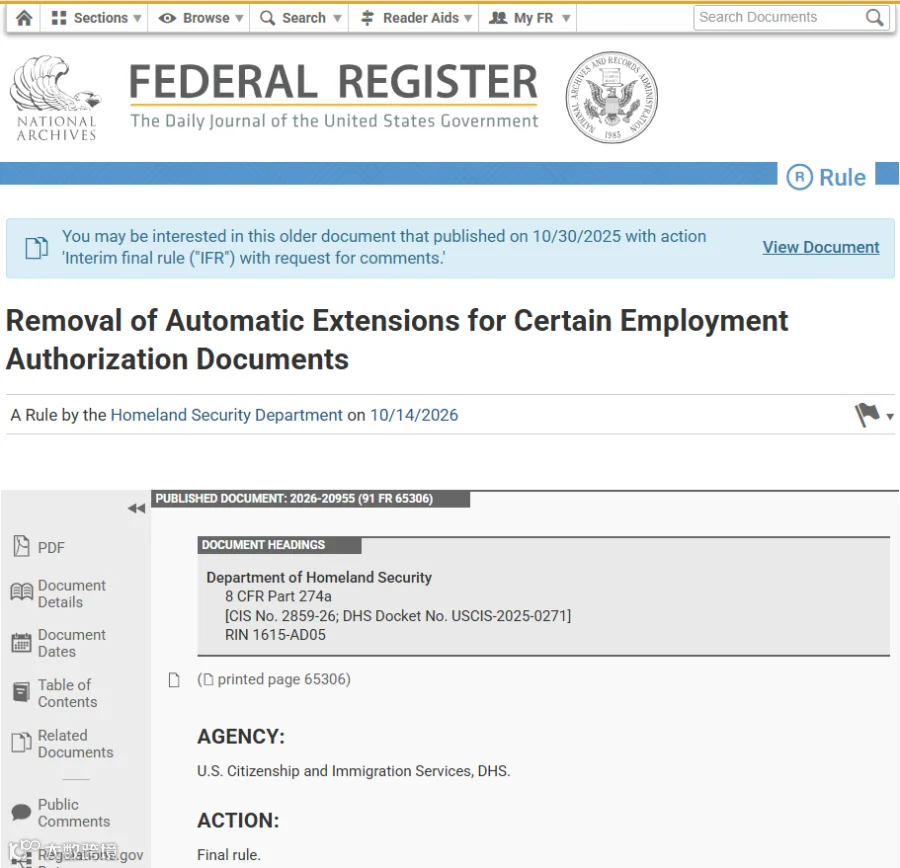The height and width of the screenshot is (868, 900).
Task: Open the flag dropdown arrow
Action: coord(890,417)
